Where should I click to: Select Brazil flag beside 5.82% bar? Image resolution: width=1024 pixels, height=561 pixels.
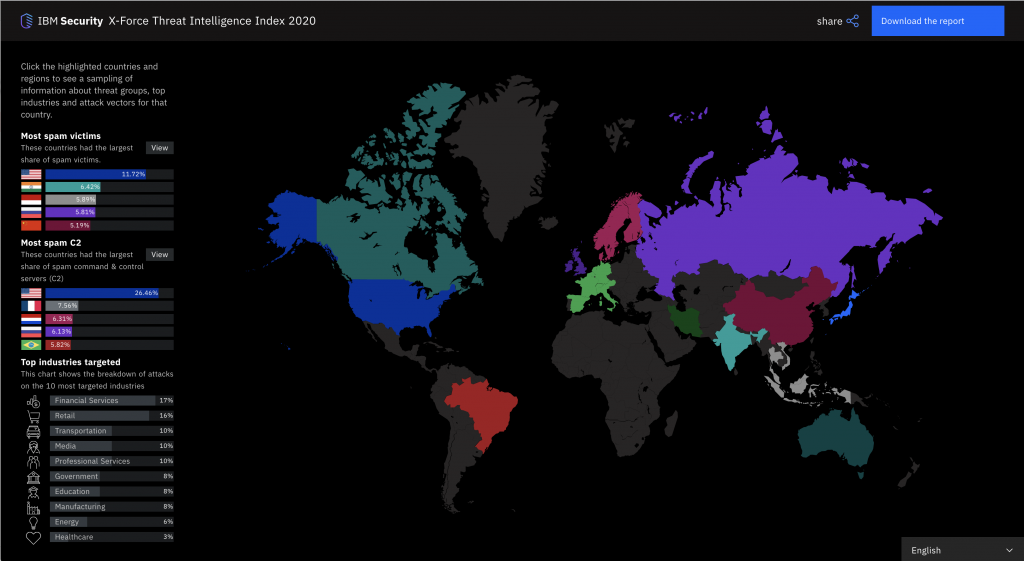click(31, 345)
